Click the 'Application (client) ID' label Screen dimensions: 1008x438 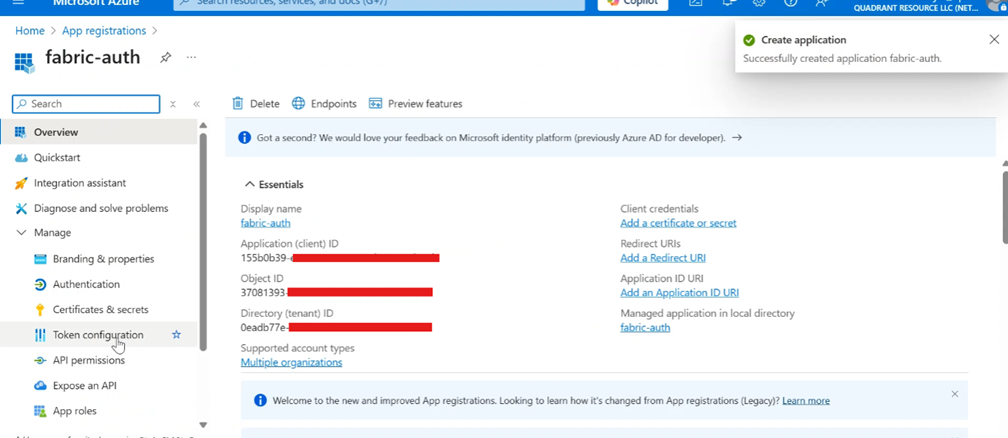coord(289,244)
